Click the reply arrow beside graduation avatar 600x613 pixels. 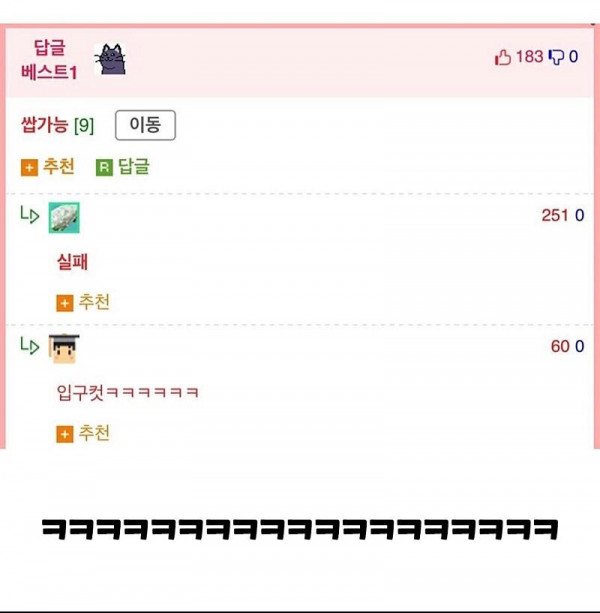[x=30, y=346]
